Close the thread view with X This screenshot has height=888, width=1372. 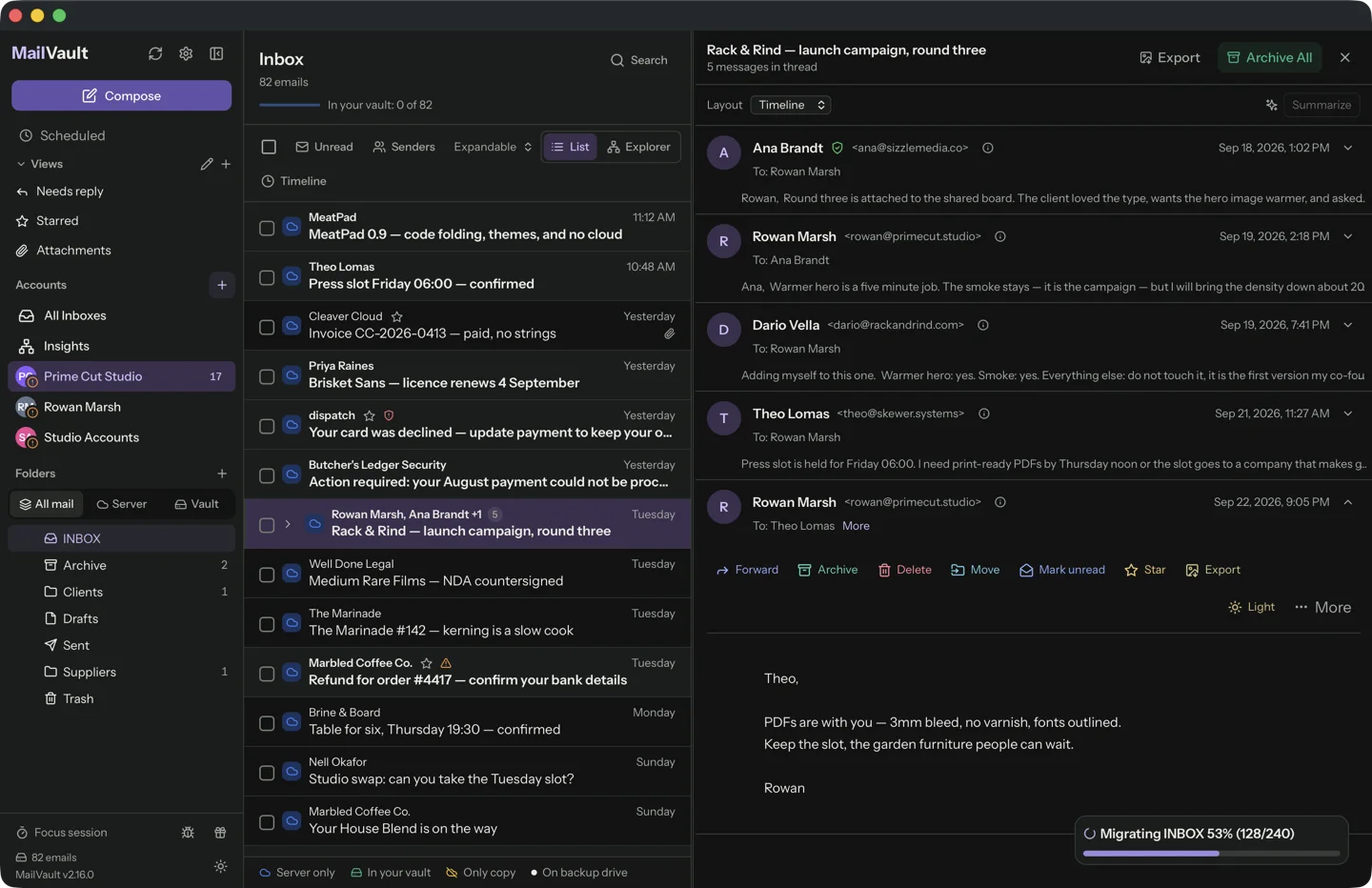(x=1345, y=57)
